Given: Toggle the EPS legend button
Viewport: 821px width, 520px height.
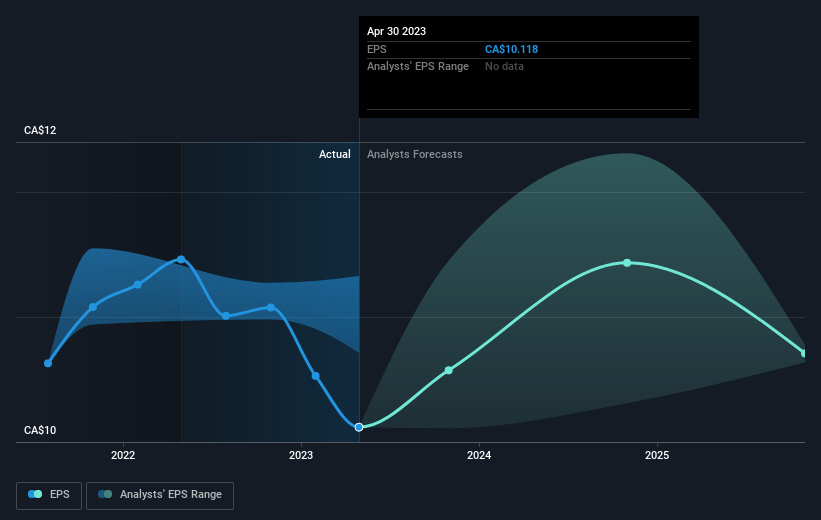Looking at the screenshot, I should point(49,495).
